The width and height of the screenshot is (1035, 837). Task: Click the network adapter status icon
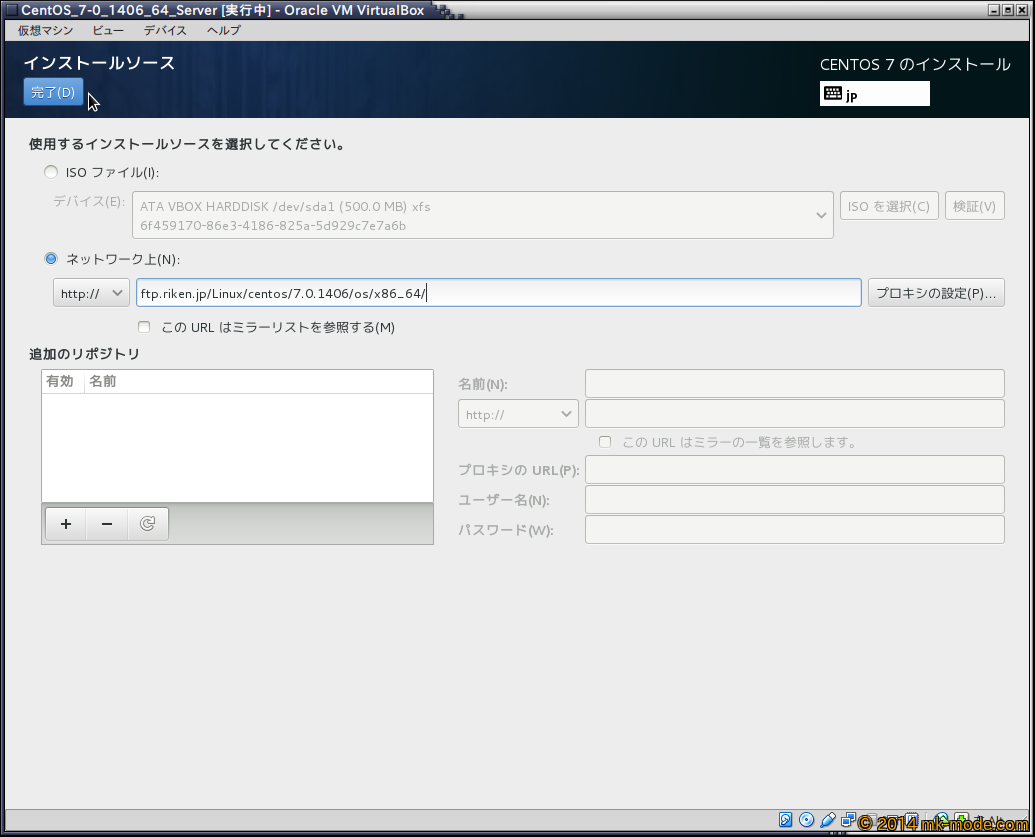(x=847, y=821)
